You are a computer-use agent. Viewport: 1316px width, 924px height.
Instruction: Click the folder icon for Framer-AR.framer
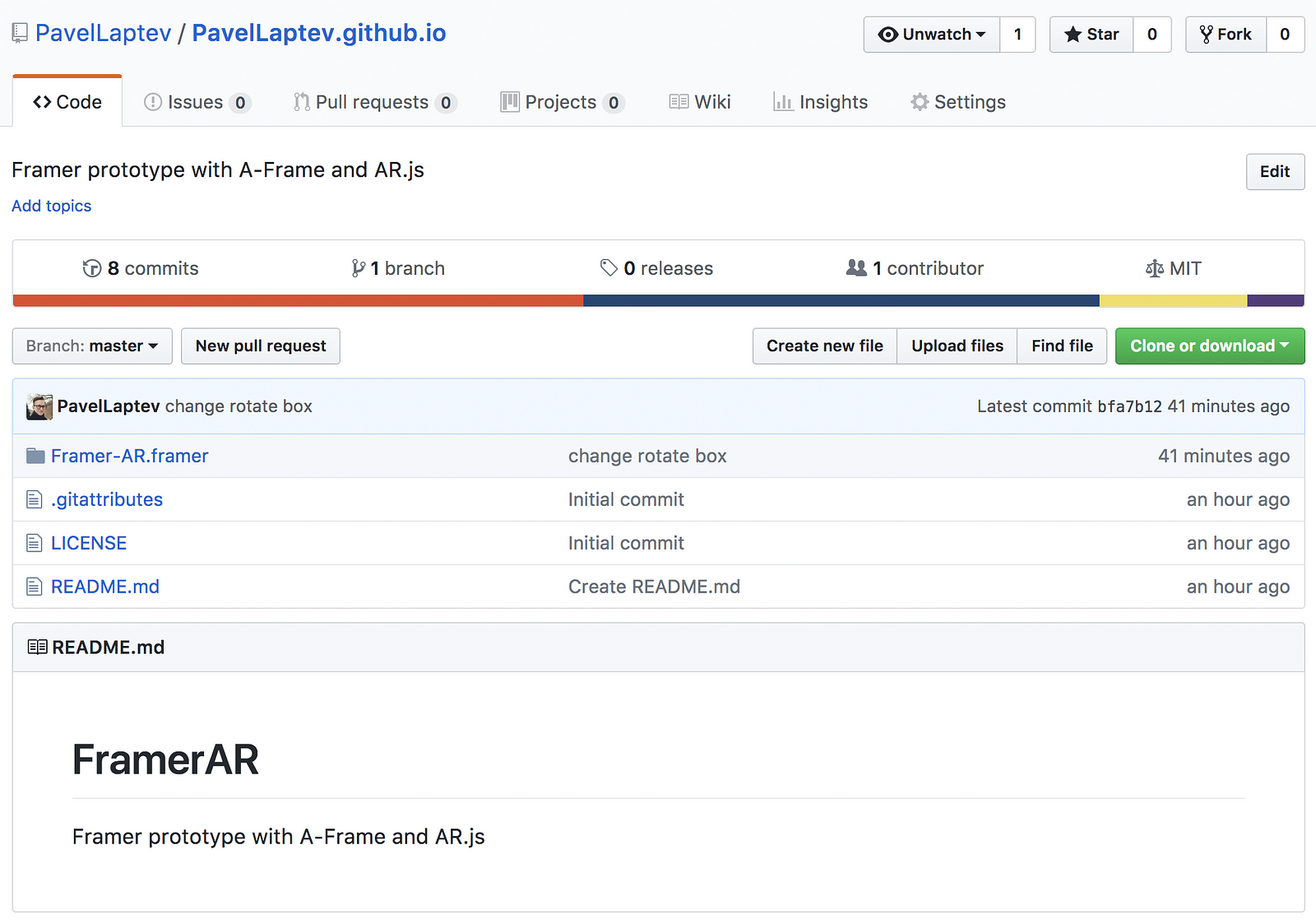coord(35,456)
